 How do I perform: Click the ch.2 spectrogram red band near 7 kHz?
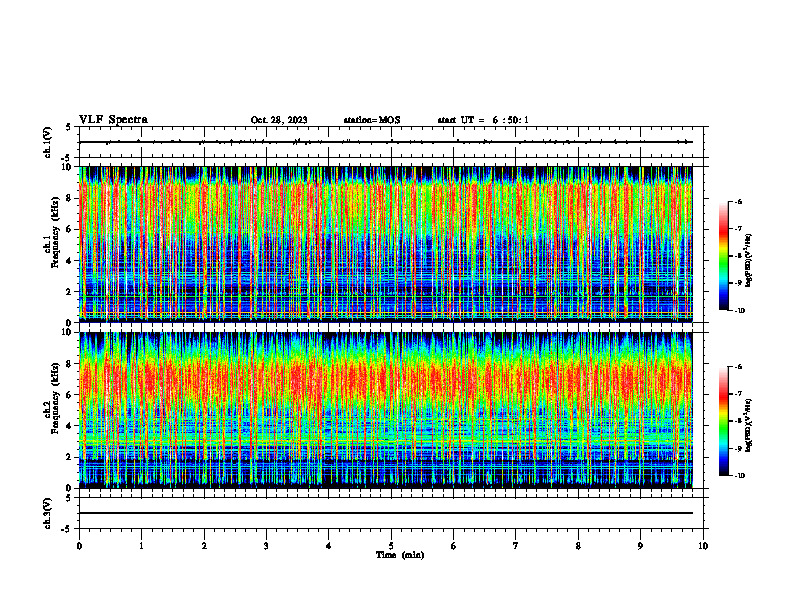click(386, 379)
